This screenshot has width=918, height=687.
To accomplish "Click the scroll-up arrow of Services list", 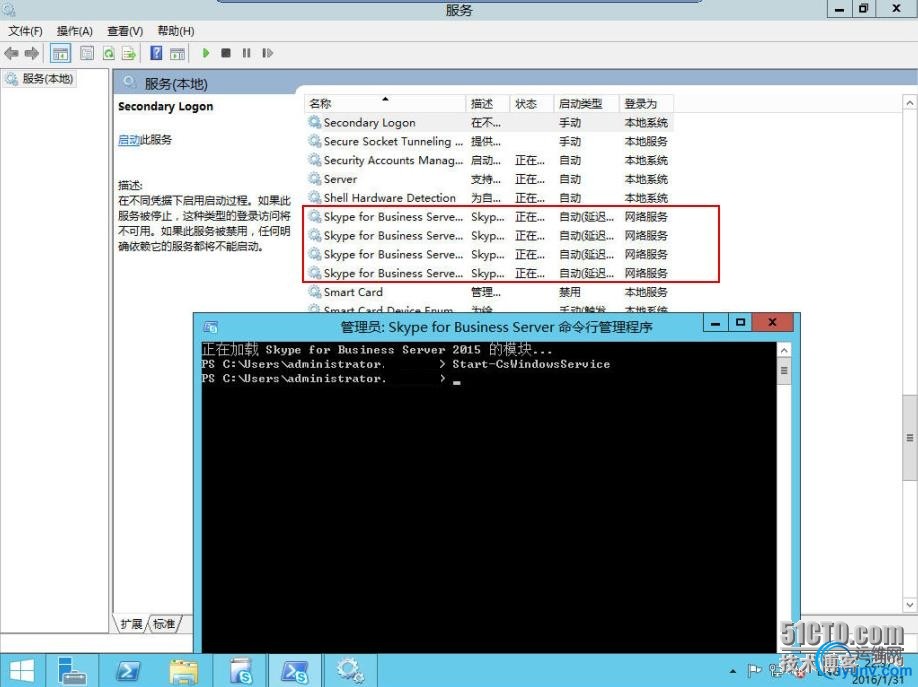I will tap(910, 102).
